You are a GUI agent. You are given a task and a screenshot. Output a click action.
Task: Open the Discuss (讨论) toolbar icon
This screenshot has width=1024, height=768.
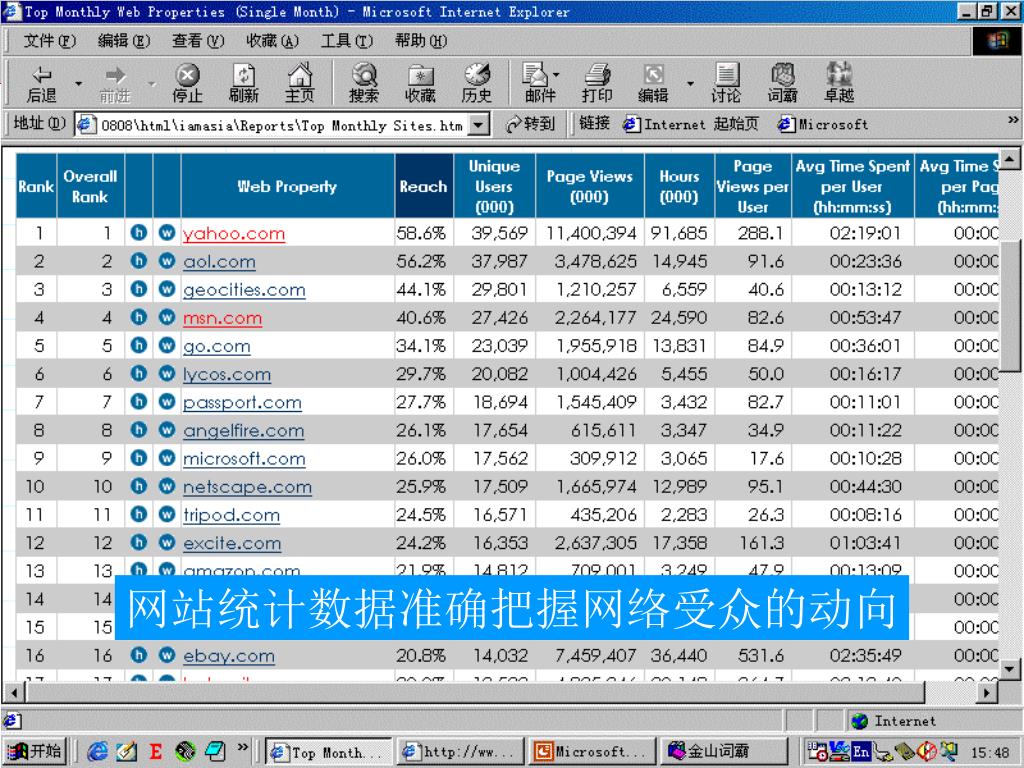click(726, 84)
